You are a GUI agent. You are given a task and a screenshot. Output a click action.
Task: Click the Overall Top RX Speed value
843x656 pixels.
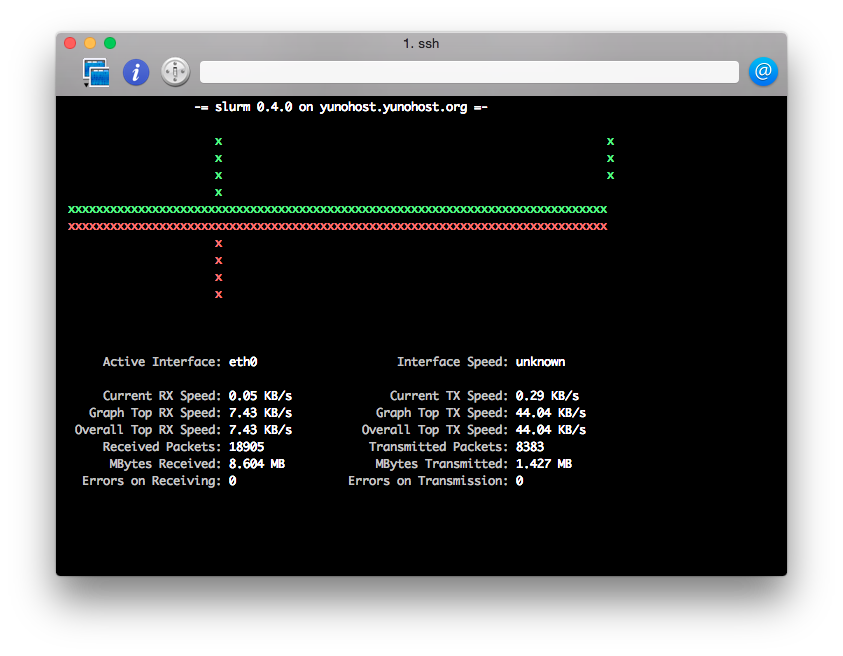click(260, 430)
